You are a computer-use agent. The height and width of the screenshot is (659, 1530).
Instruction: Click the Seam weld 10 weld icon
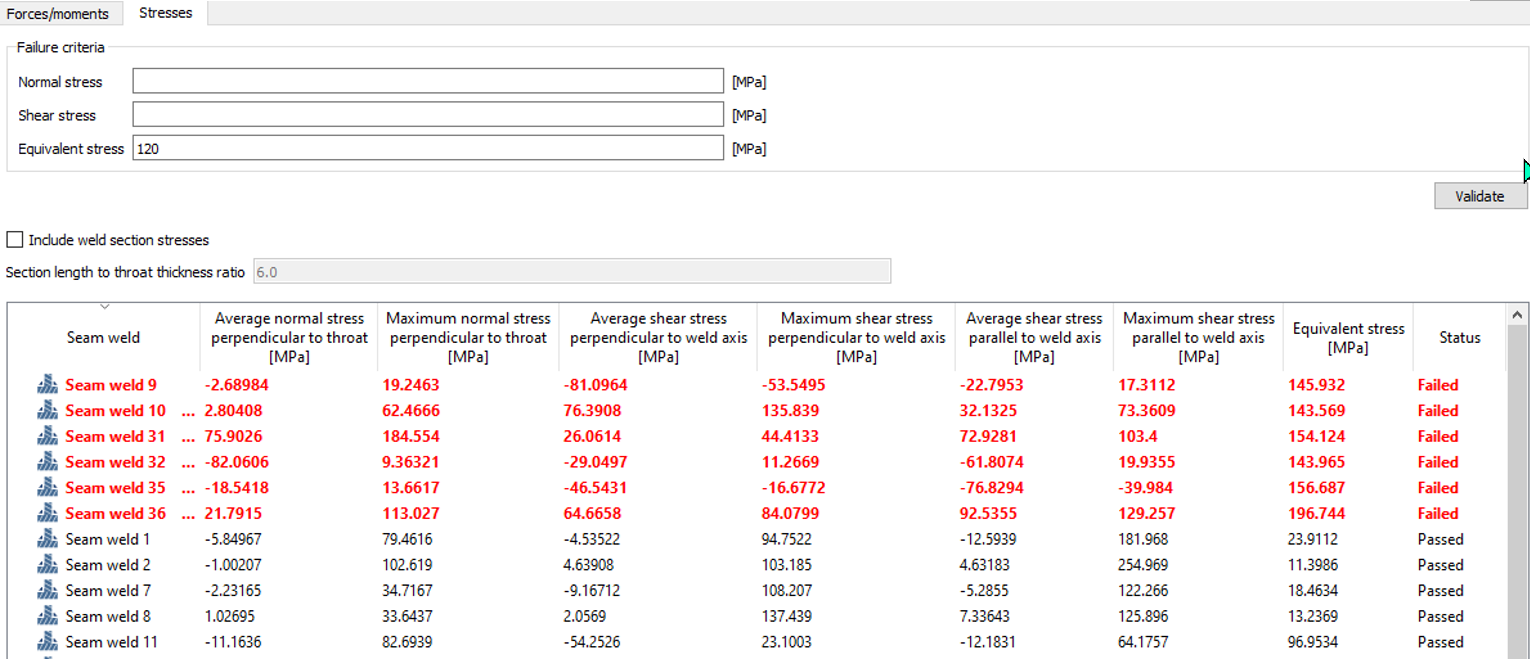[x=47, y=411]
